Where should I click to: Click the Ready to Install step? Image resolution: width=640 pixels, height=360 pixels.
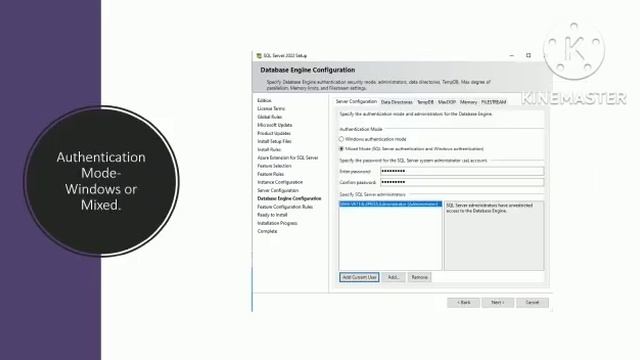coord(272,215)
